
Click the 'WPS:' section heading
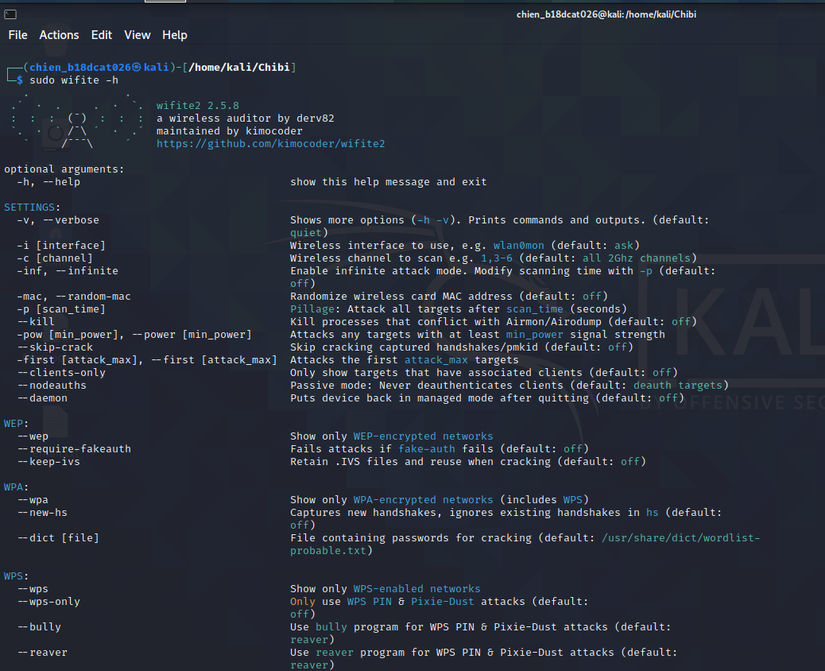[x=16, y=576]
